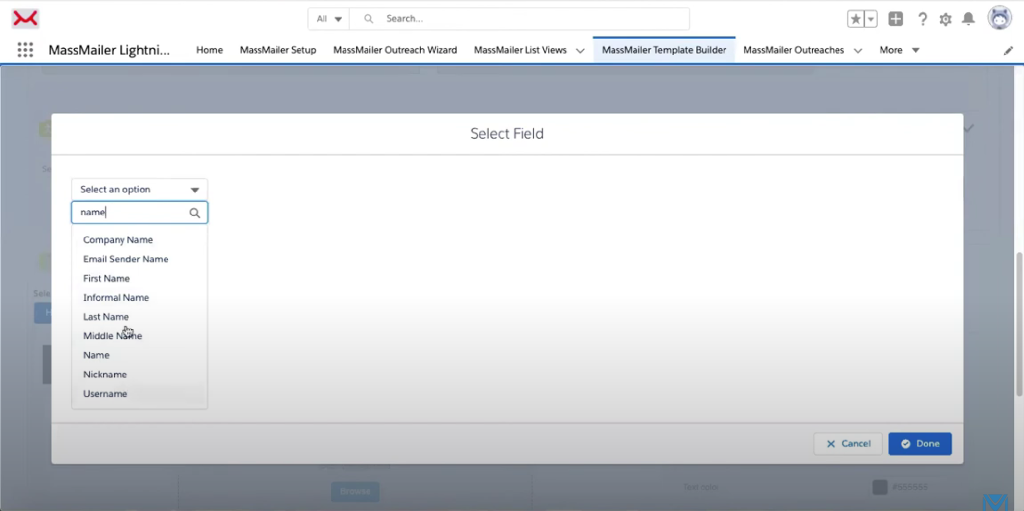Open the setup gear icon

(x=945, y=19)
